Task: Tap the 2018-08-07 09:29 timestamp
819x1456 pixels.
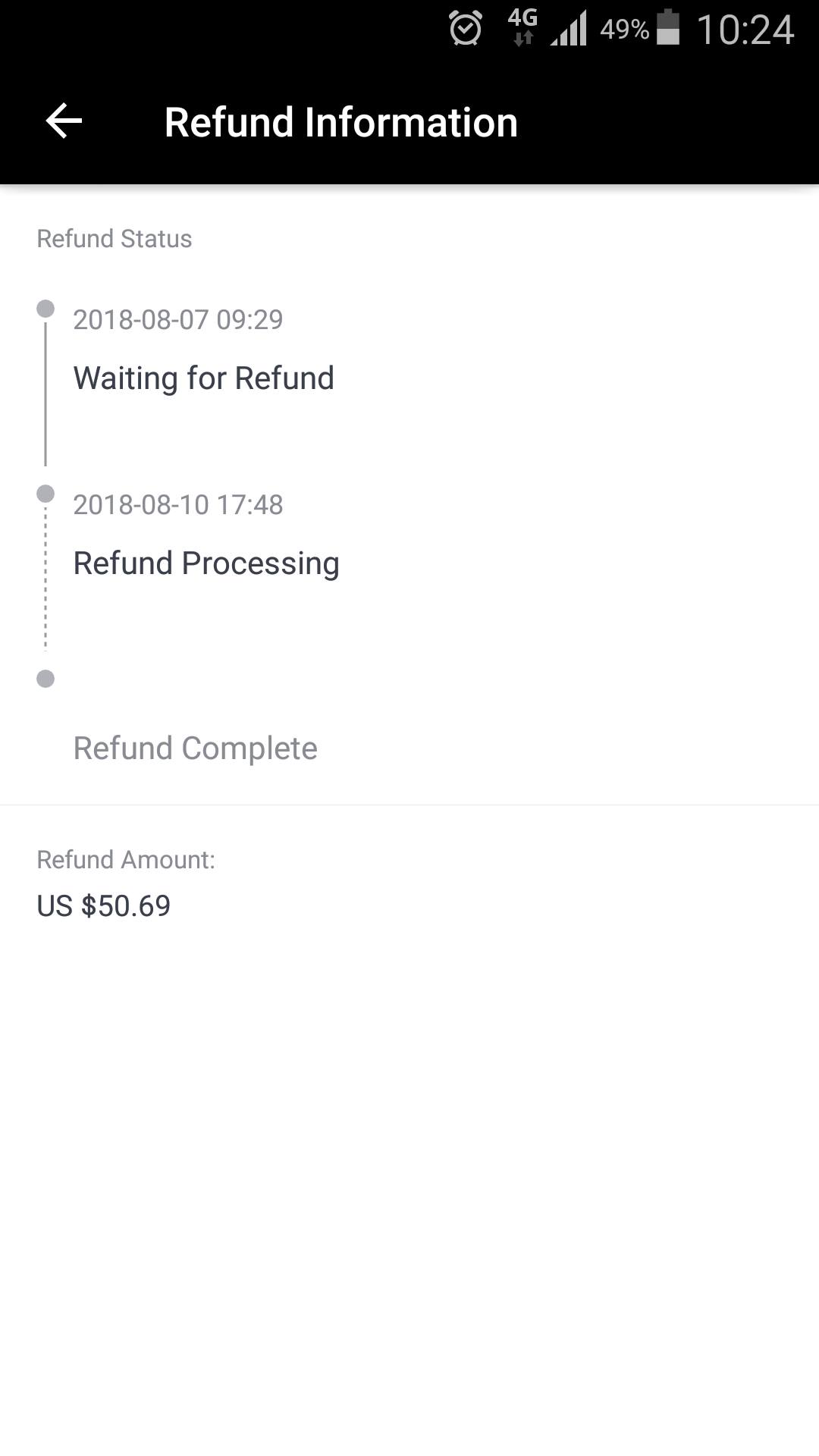Action: pos(177,319)
